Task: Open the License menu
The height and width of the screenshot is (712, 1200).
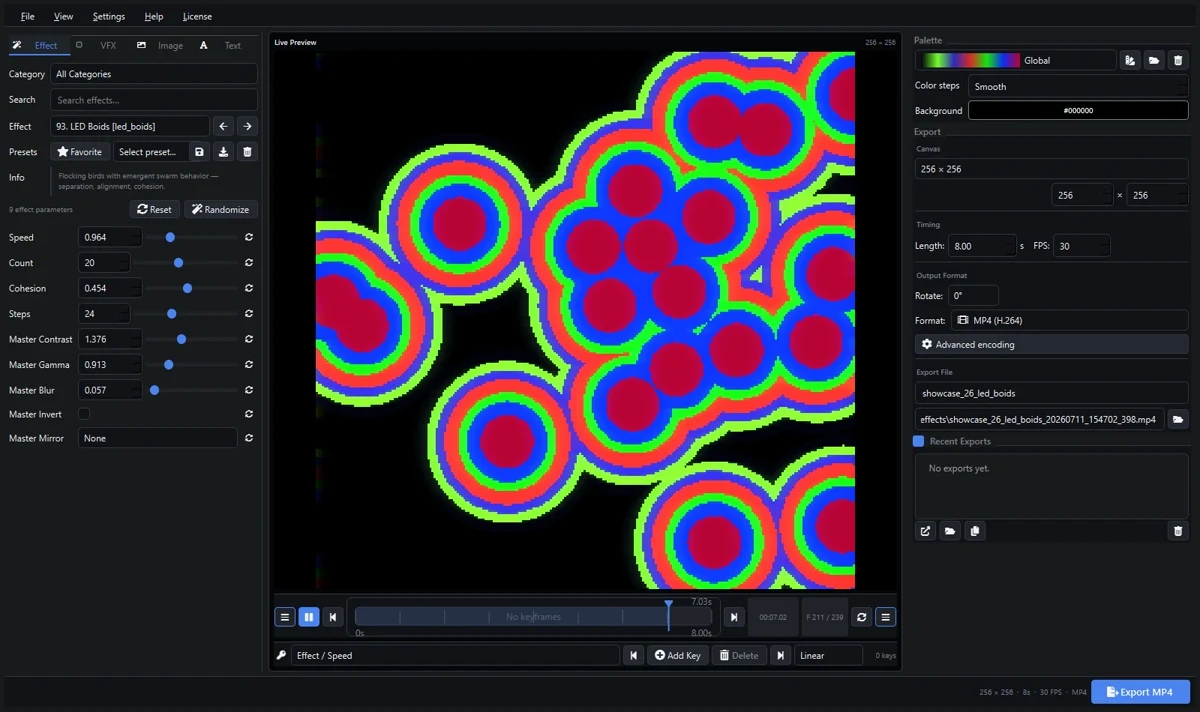Action: pyautogui.click(x=197, y=16)
